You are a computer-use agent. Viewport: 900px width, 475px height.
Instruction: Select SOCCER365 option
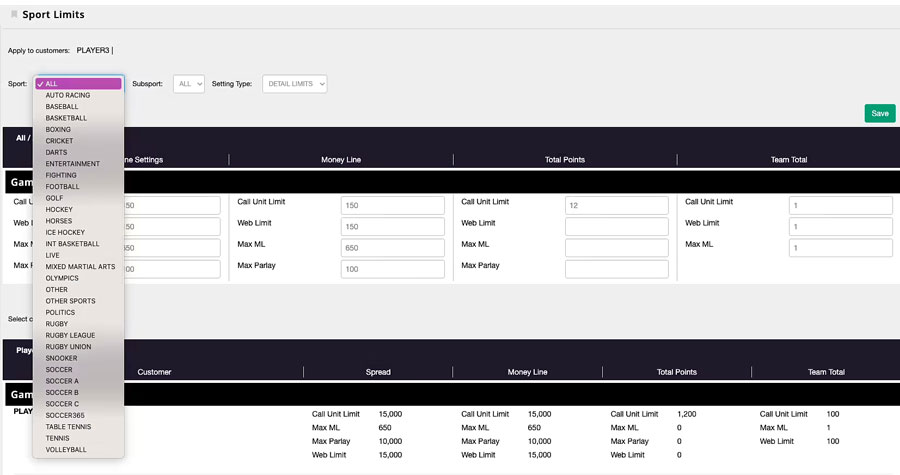(x=65, y=415)
